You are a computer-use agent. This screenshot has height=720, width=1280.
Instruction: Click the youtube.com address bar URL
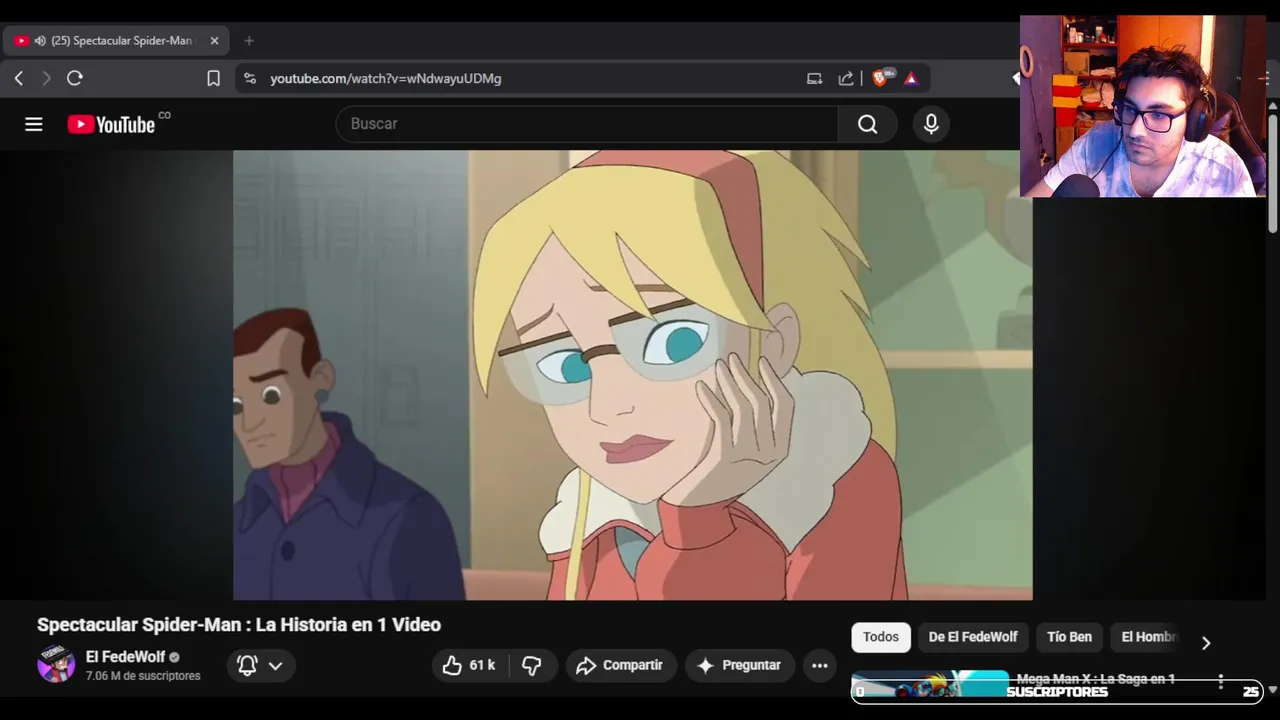click(x=386, y=78)
